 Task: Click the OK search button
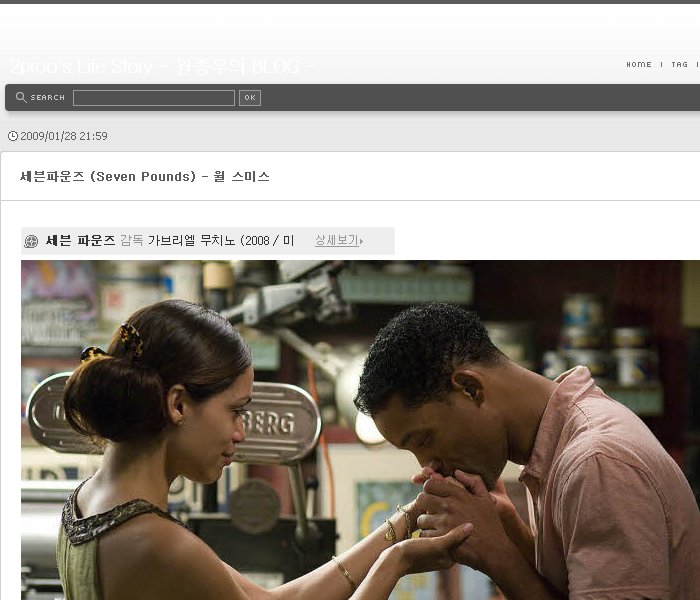coord(250,98)
